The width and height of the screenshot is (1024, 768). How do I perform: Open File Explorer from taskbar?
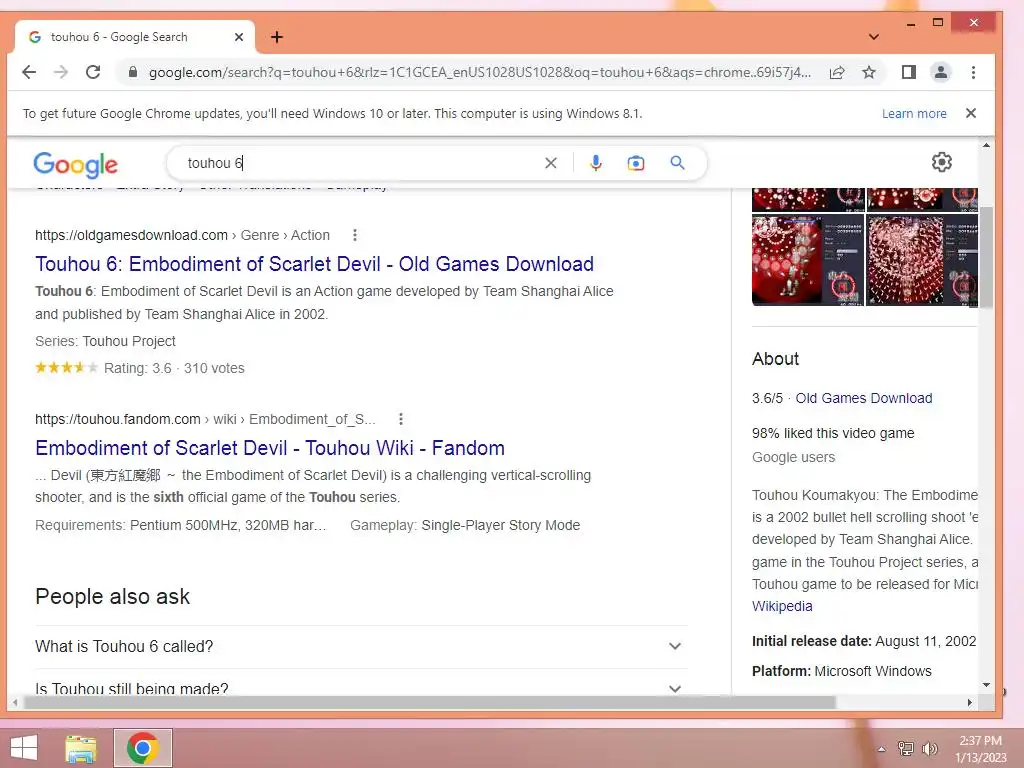pyautogui.click(x=81, y=748)
